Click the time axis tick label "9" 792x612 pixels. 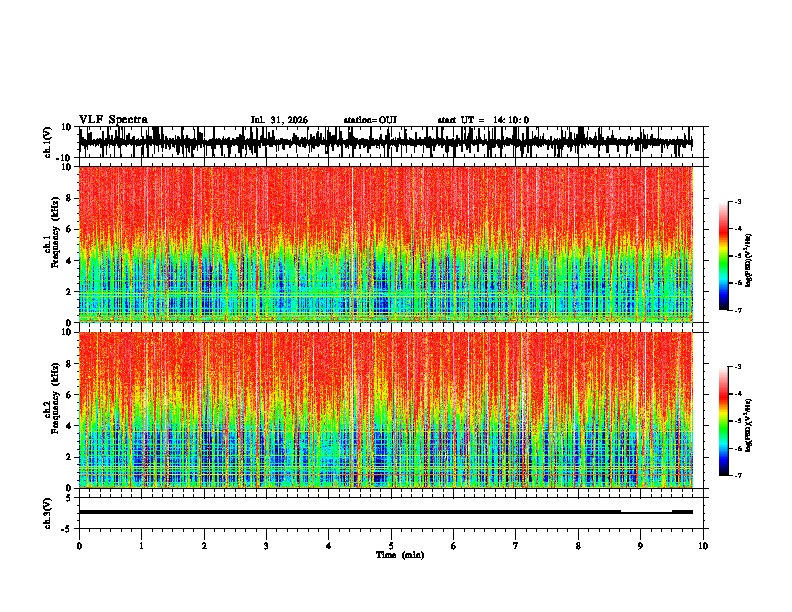[640, 546]
